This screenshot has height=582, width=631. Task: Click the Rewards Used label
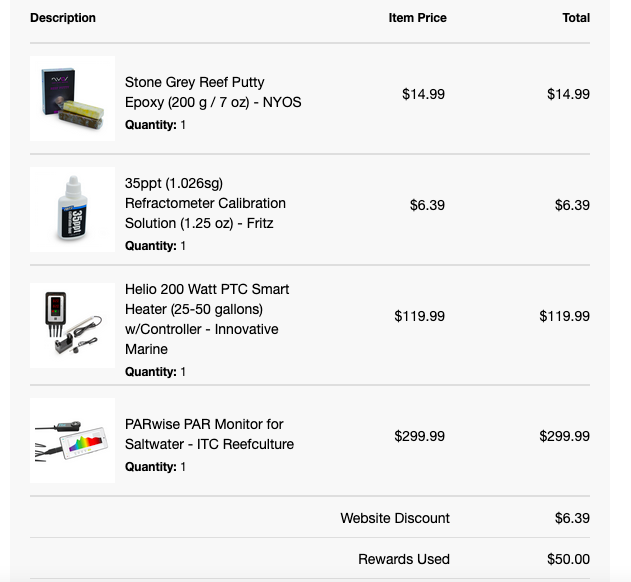[x=404, y=559]
